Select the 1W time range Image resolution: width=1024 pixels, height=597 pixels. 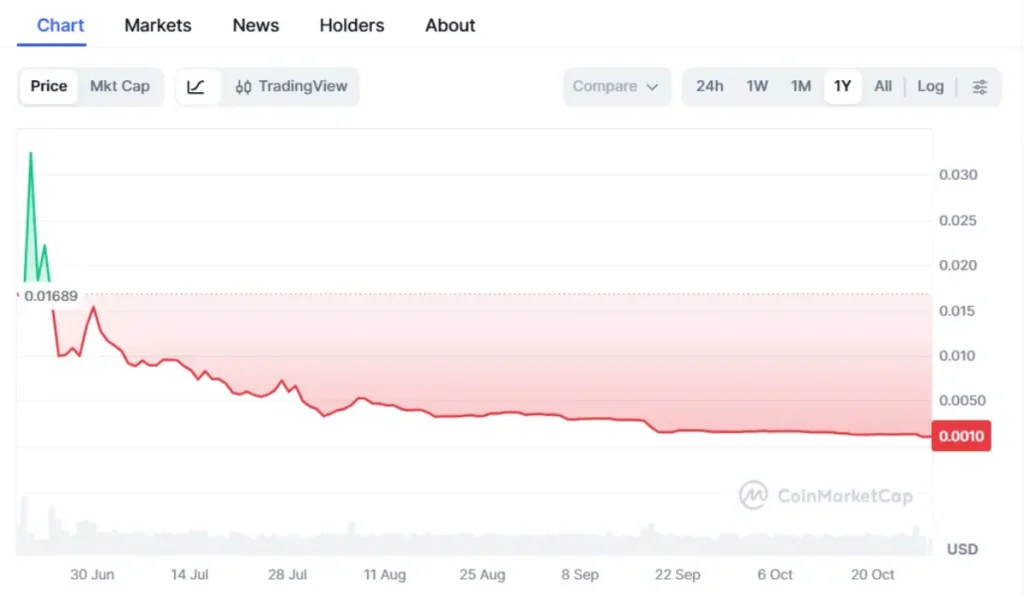click(x=757, y=86)
